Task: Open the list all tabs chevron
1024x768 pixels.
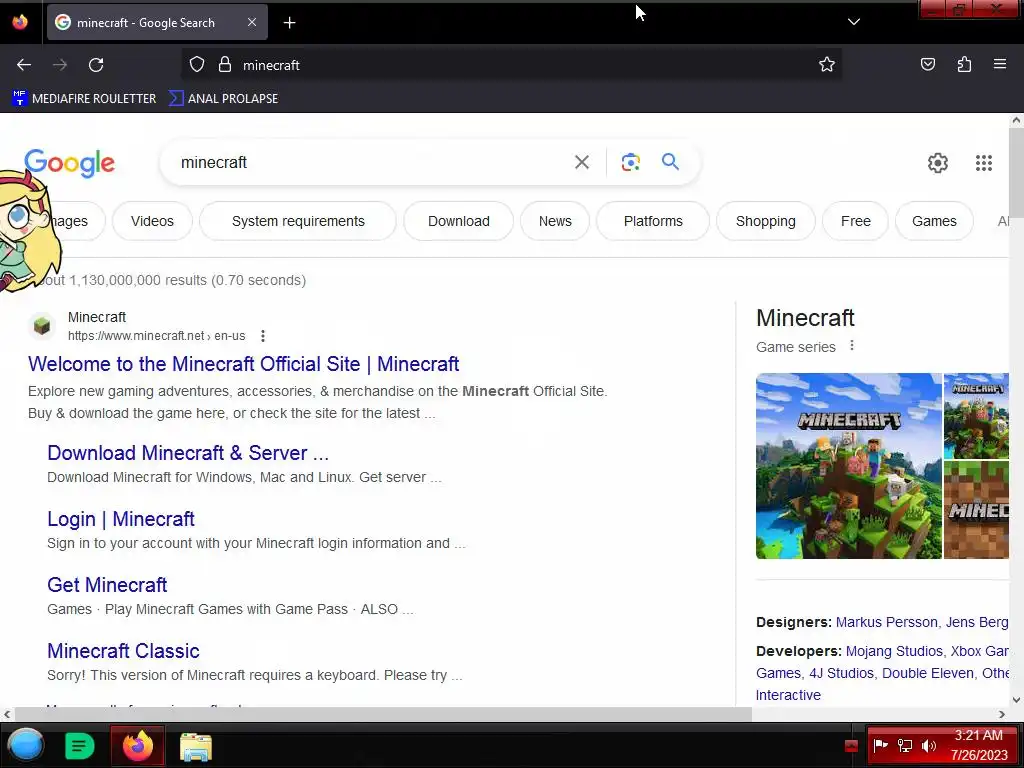Action: [854, 22]
